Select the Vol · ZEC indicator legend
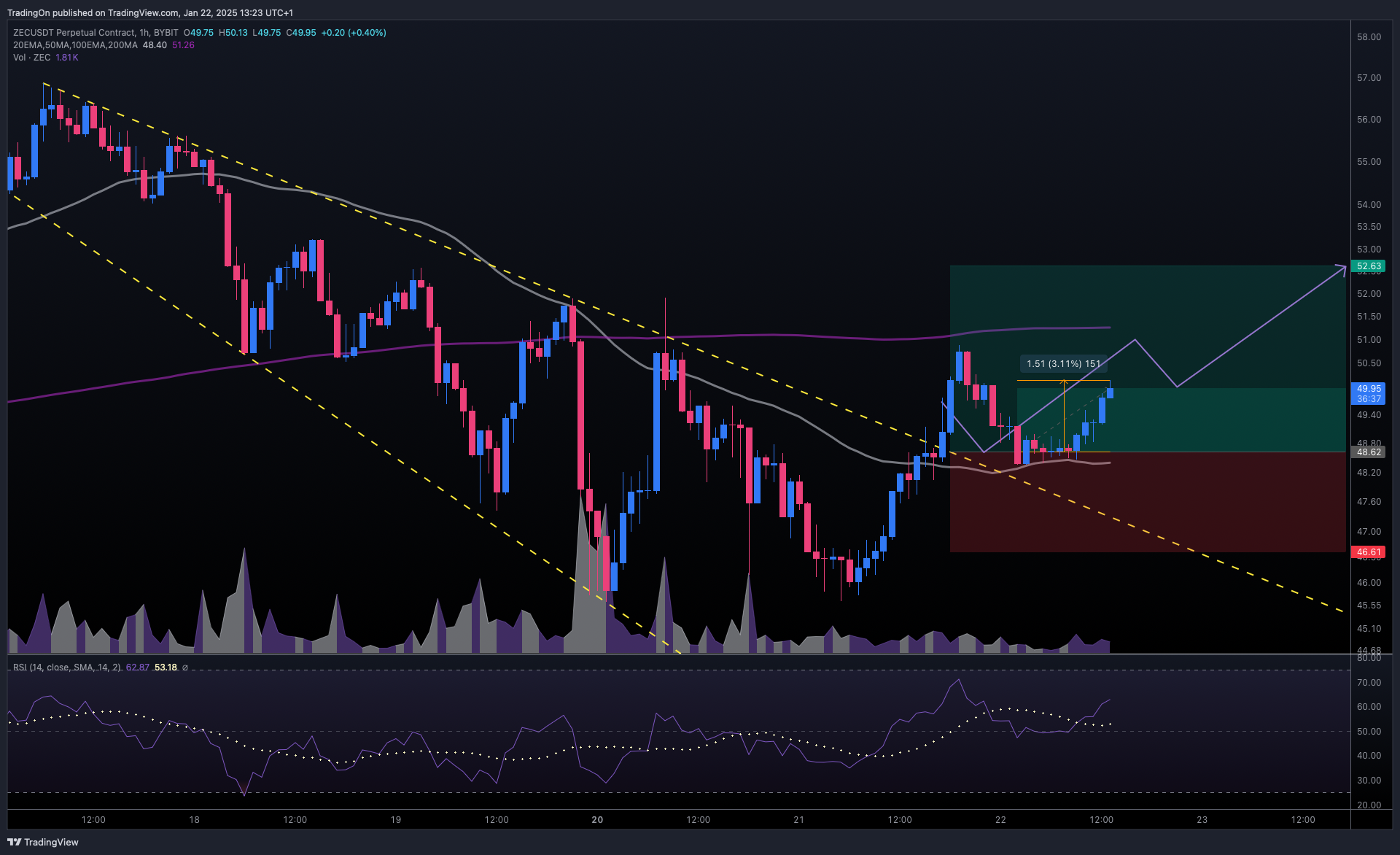Viewport: 1400px width, 855px height. (x=32, y=58)
